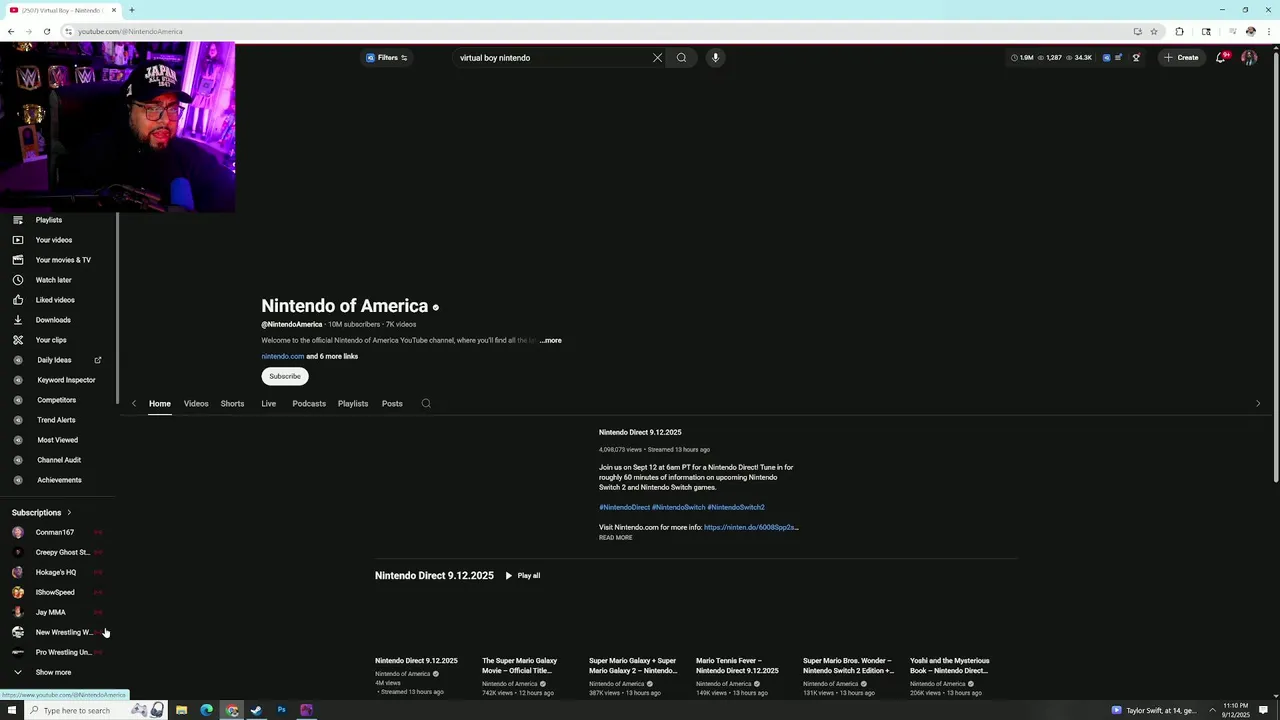Open Yoshi and the Mysterious Book video

[x=950, y=666]
